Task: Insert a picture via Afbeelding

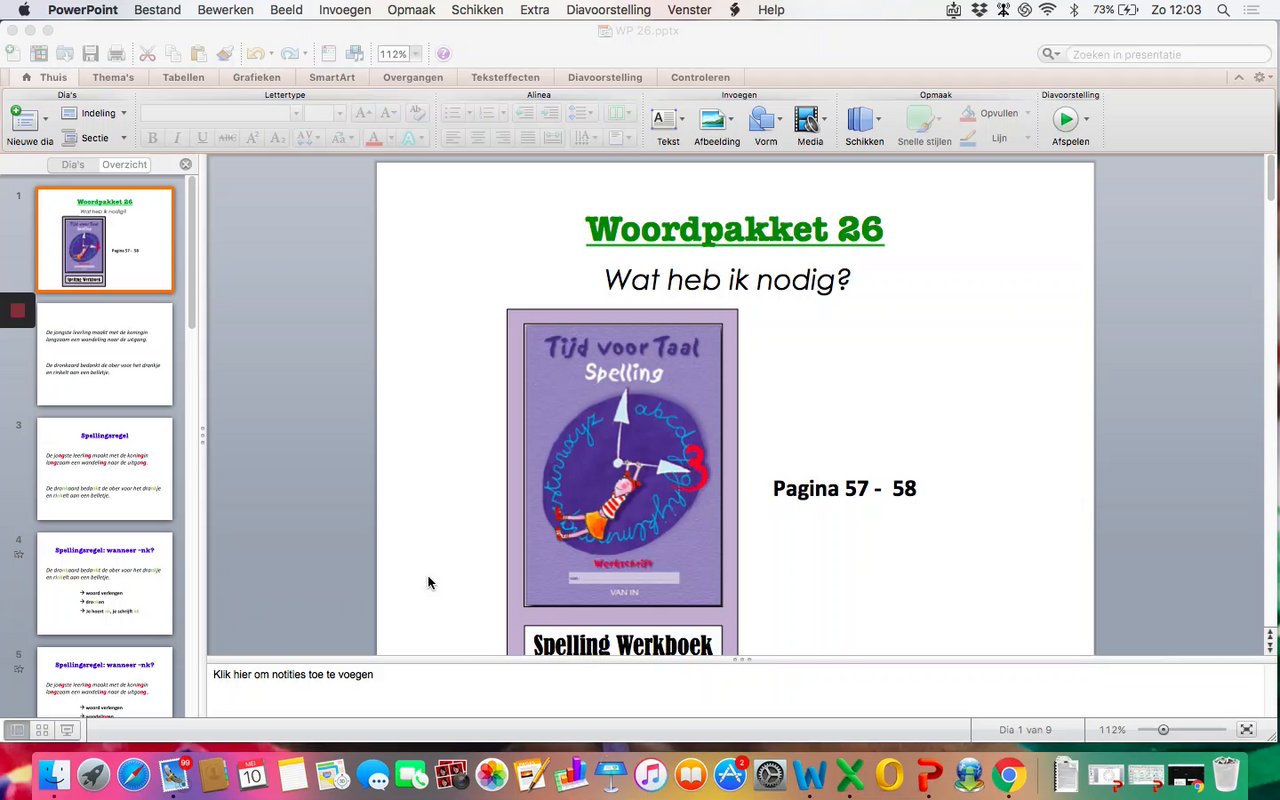Action: tap(717, 126)
